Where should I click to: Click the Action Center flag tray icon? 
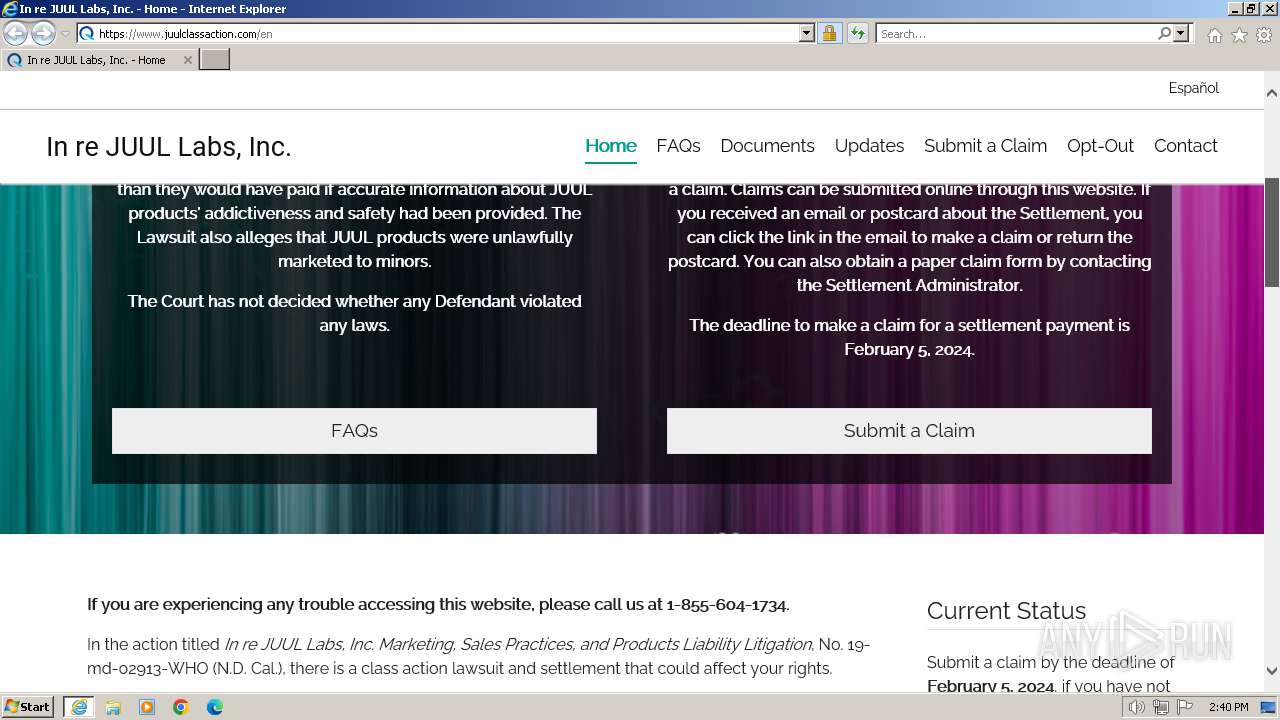coord(1185,707)
